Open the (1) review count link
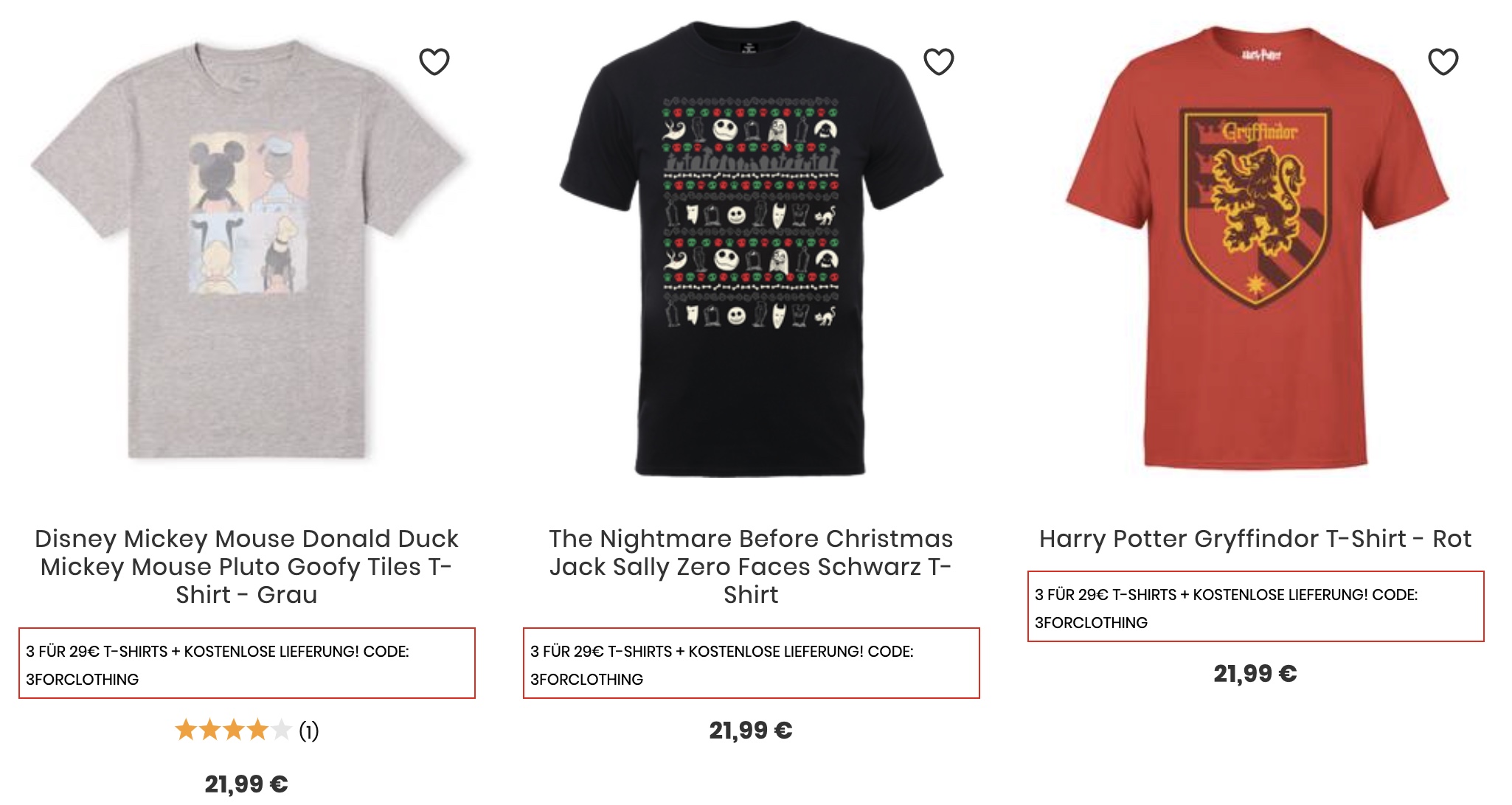Image resolution: width=1512 pixels, height=805 pixels. 309,731
